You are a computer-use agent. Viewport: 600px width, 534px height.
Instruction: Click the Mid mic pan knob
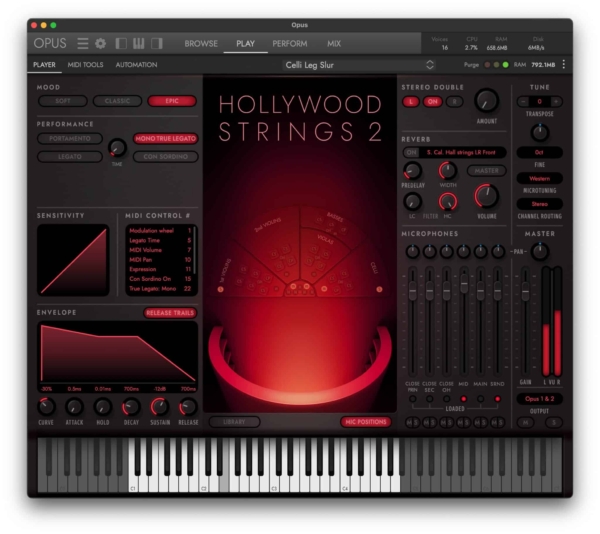click(x=463, y=251)
